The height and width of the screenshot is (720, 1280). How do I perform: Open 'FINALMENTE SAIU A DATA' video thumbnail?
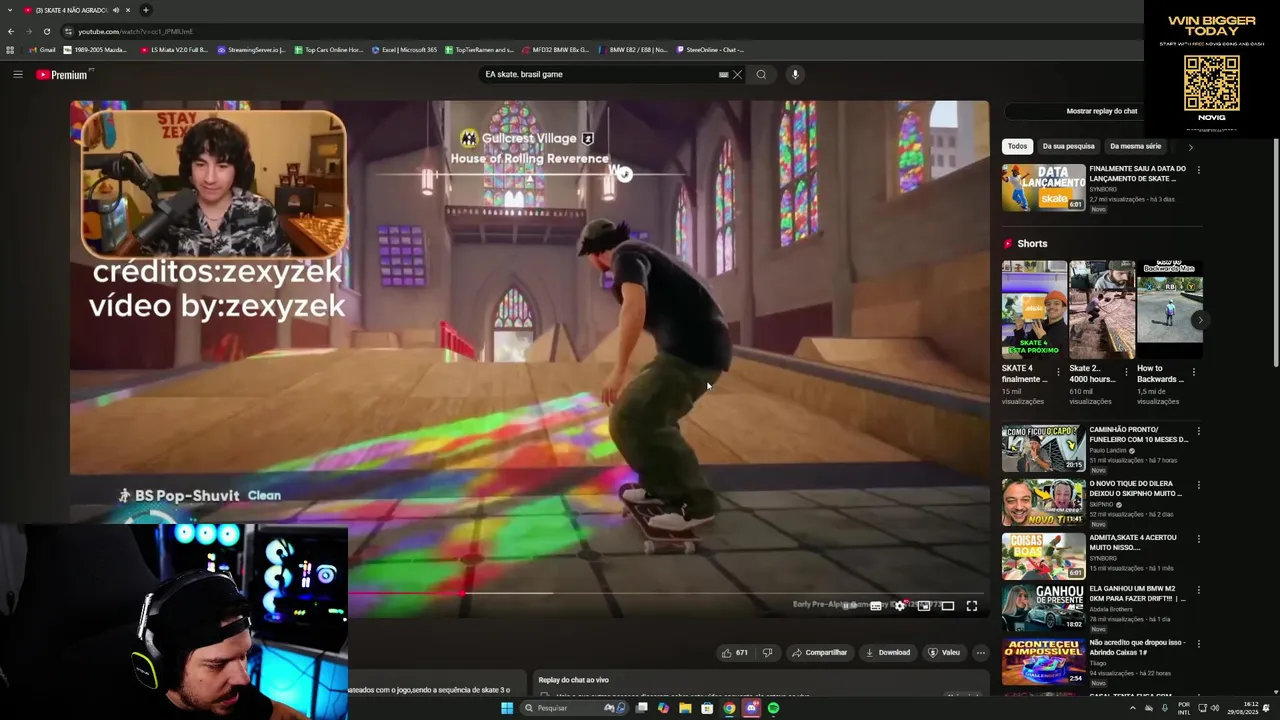coord(1044,188)
